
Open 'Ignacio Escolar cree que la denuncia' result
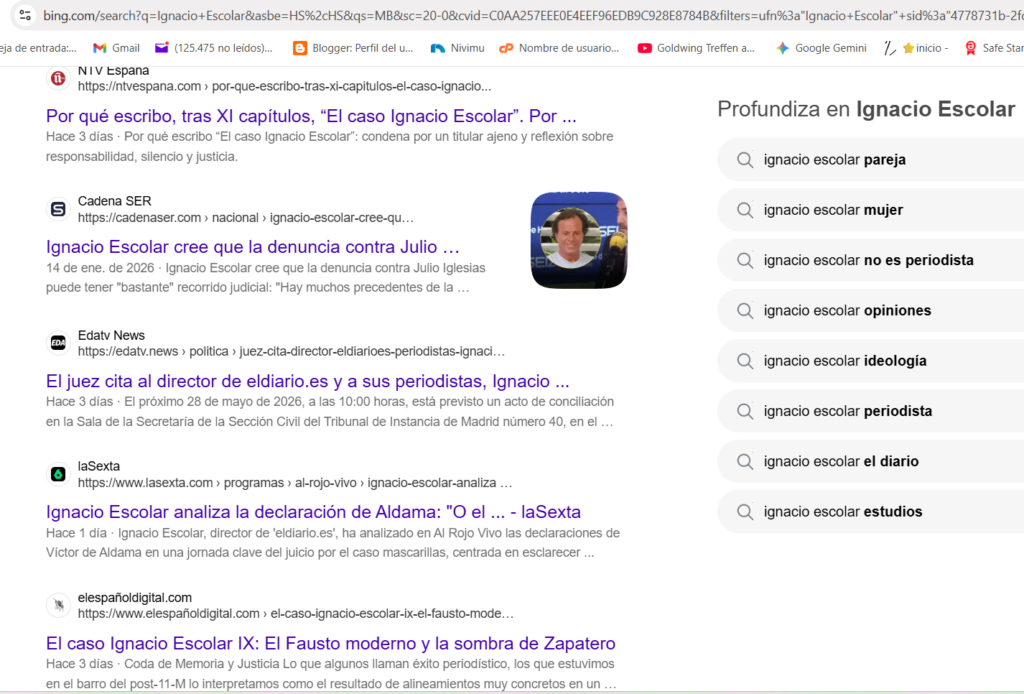point(253,247)
